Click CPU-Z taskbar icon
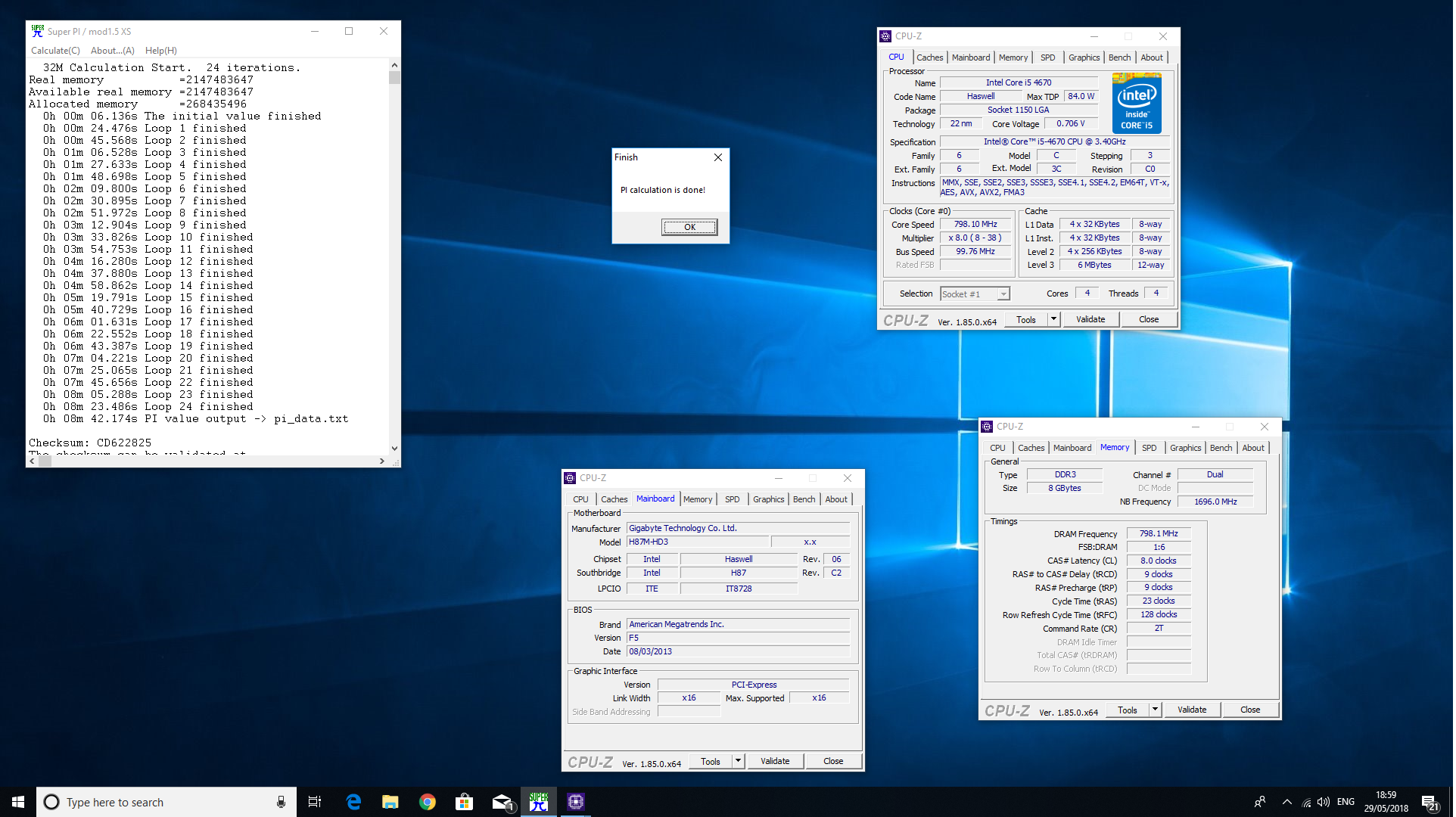 coord(576,802)
